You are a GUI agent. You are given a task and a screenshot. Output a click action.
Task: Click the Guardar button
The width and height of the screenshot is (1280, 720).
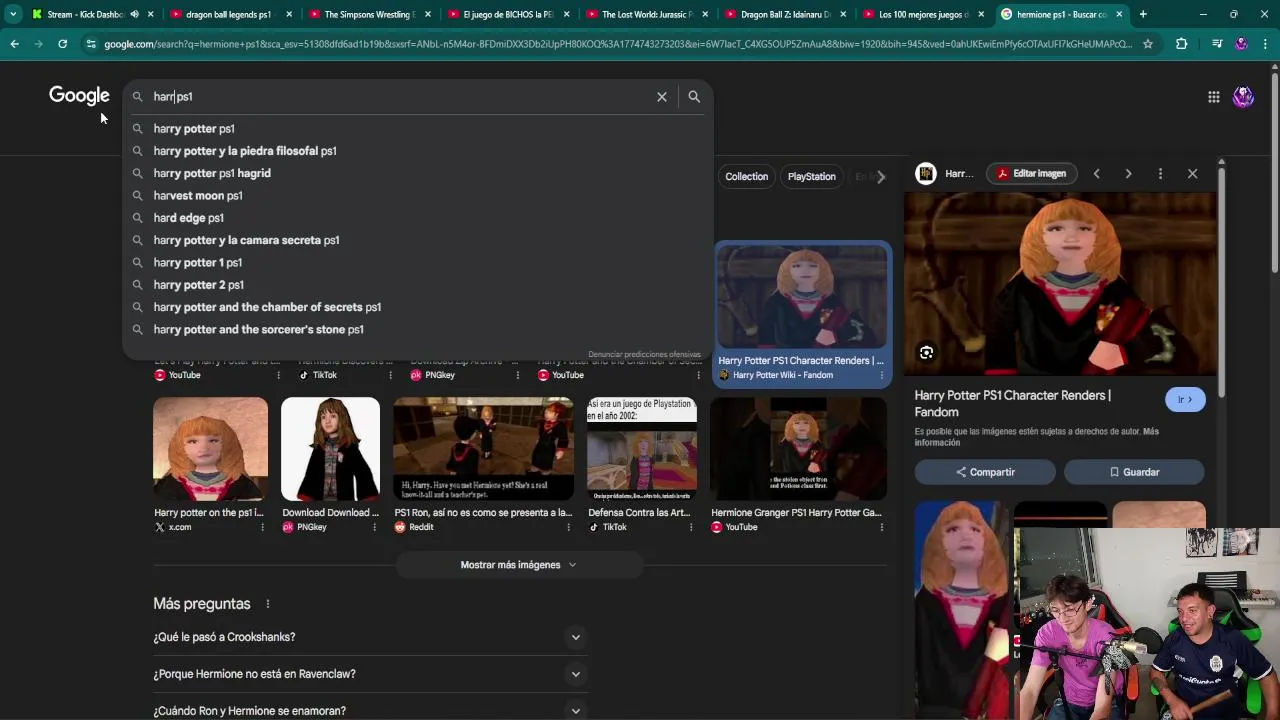(1134, 472)
